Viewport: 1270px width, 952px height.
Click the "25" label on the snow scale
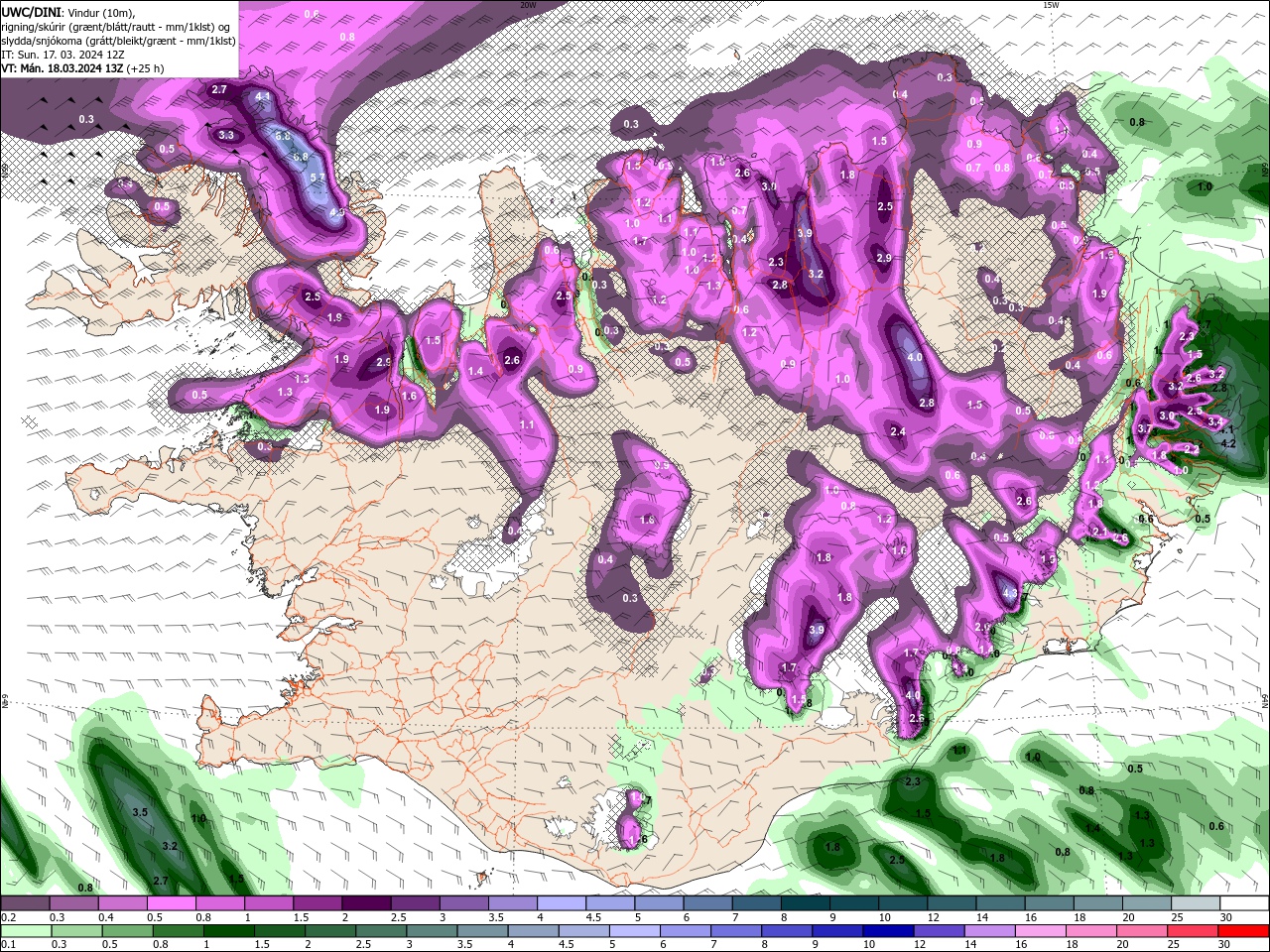pyautogui.click(x=1177, y=917)
